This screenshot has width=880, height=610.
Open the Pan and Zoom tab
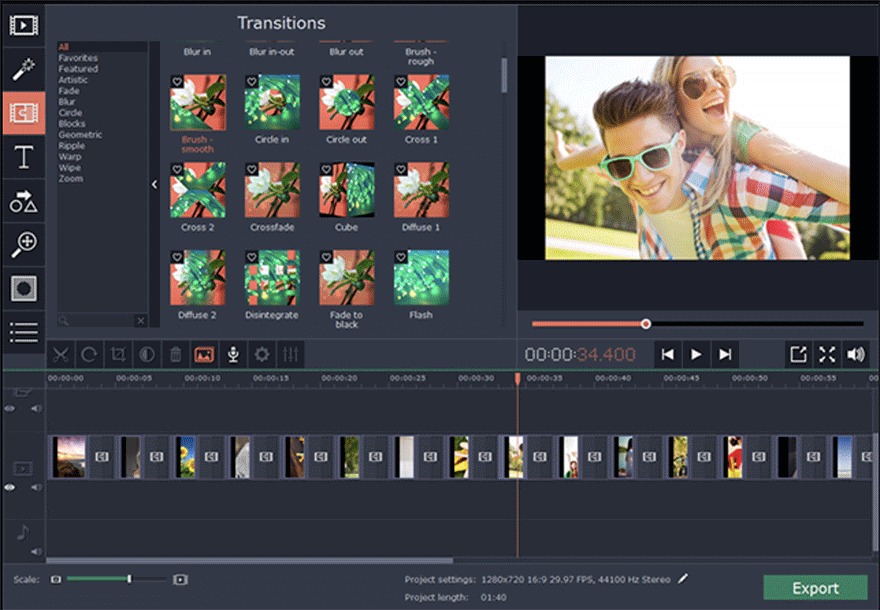[24, 245]
